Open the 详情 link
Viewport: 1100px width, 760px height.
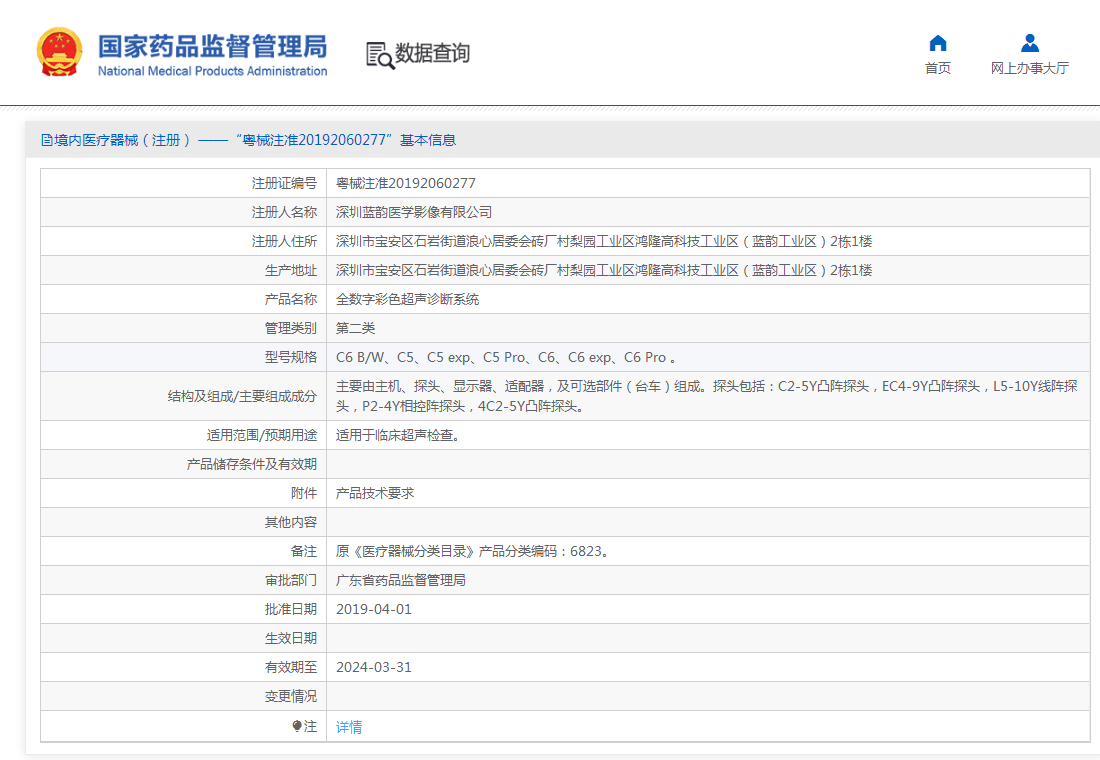click(x=349, y=727)
